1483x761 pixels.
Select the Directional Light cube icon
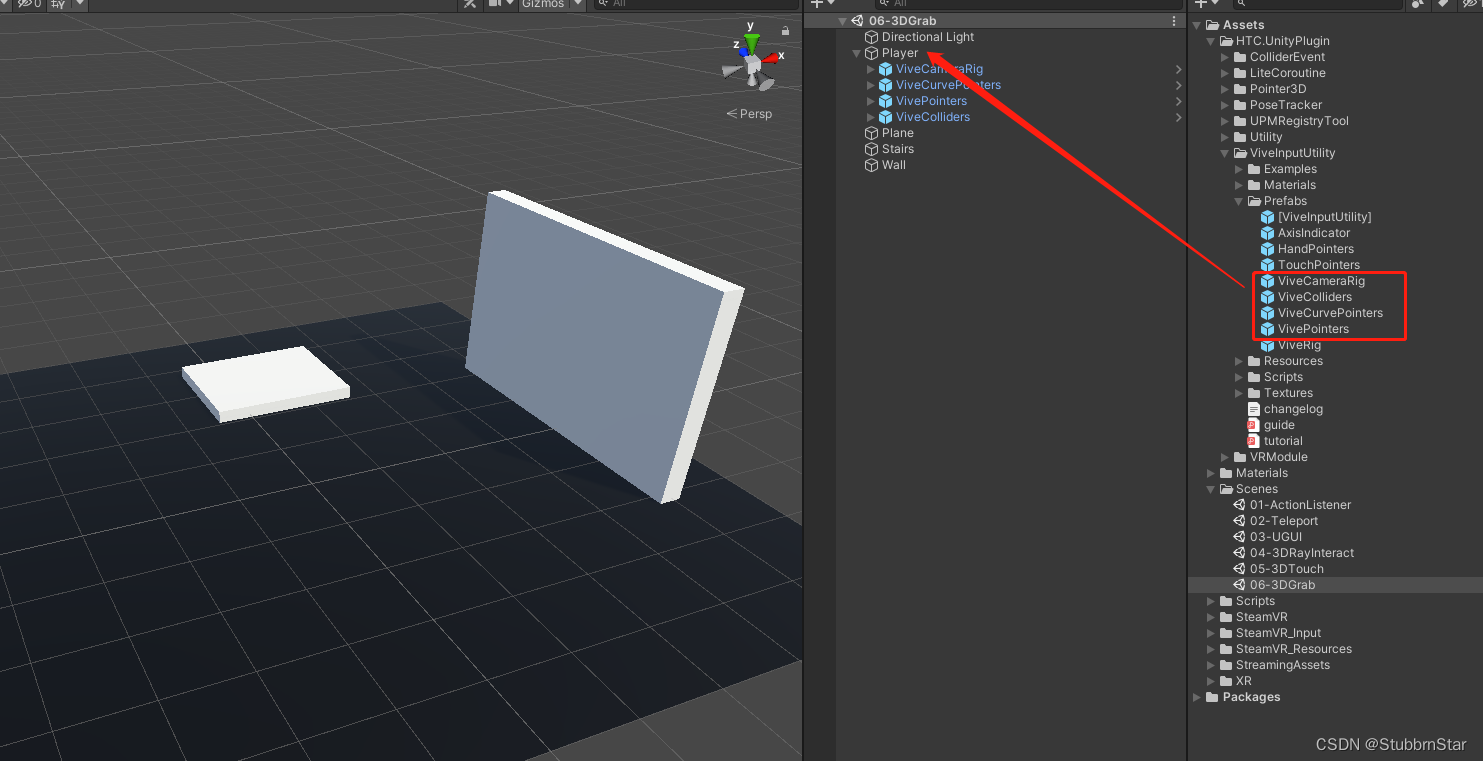[x=871, y=37]
